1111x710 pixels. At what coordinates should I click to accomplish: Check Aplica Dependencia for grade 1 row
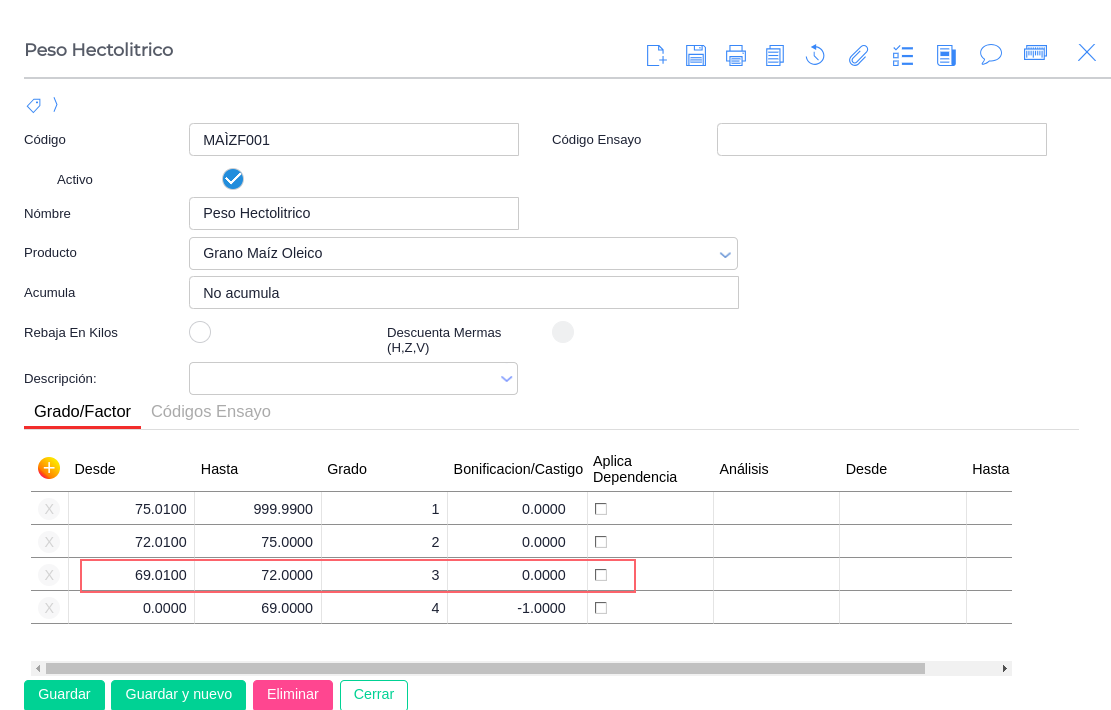pyautogui.click(x=601, y=509)
